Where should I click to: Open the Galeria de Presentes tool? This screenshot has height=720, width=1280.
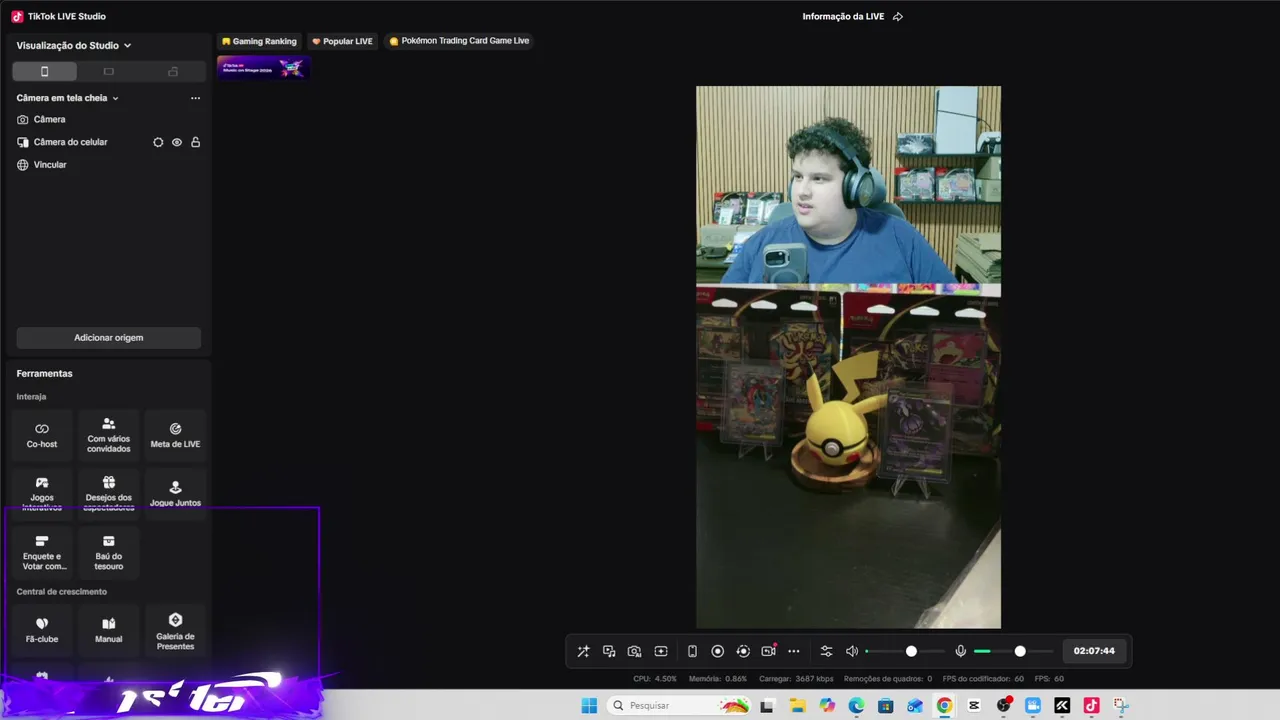(x=175, y=630)
